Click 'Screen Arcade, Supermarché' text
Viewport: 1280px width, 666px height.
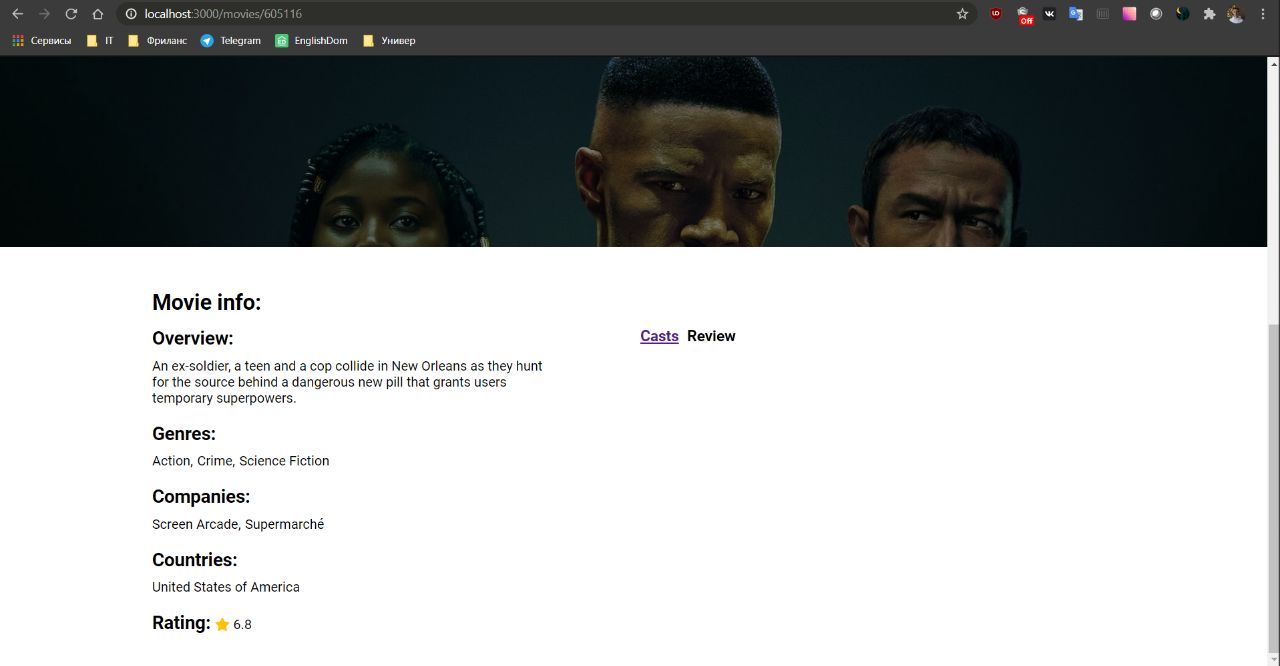(x=238, y=524)
